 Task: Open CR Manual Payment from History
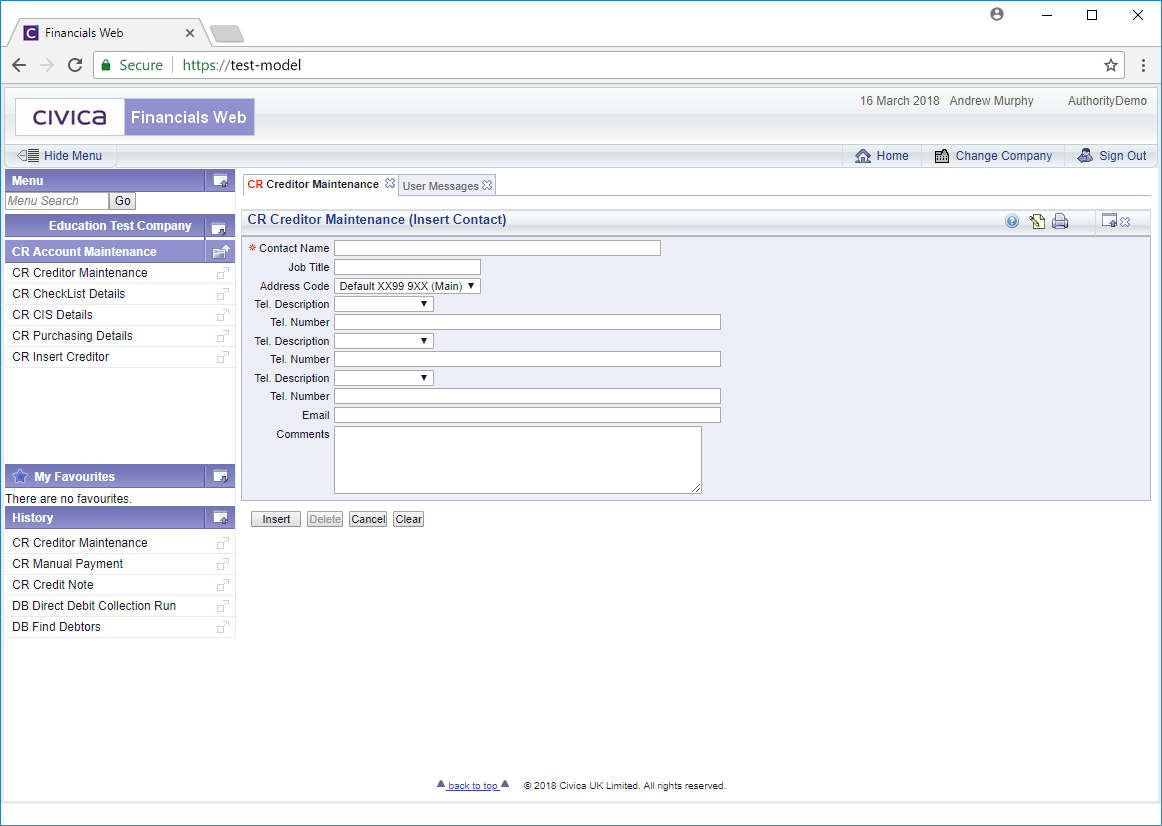tap(67, 564)
